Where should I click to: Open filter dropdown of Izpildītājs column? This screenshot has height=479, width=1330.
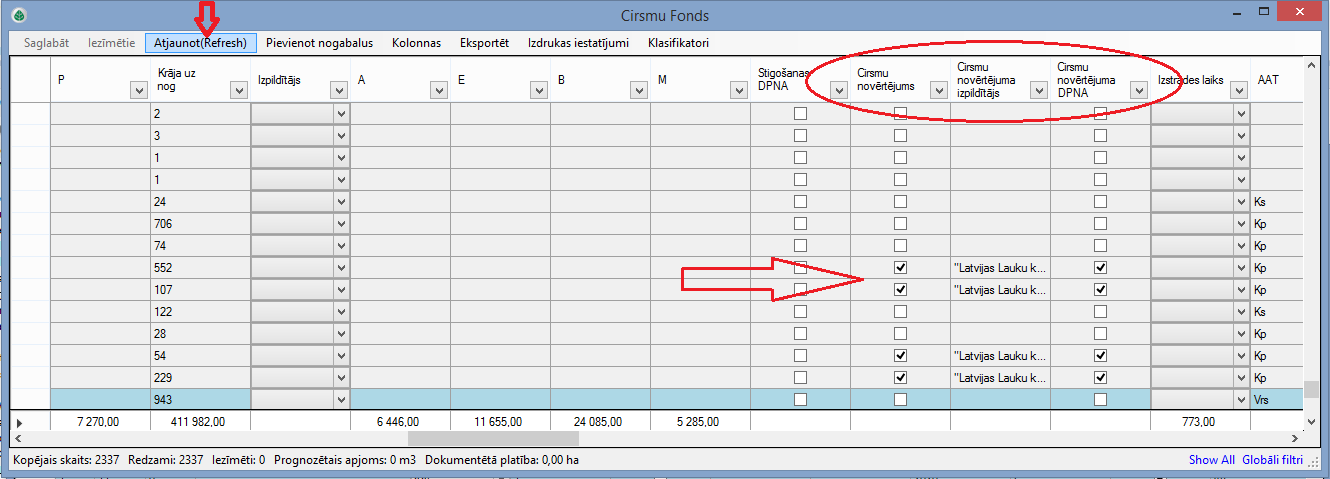339,90
